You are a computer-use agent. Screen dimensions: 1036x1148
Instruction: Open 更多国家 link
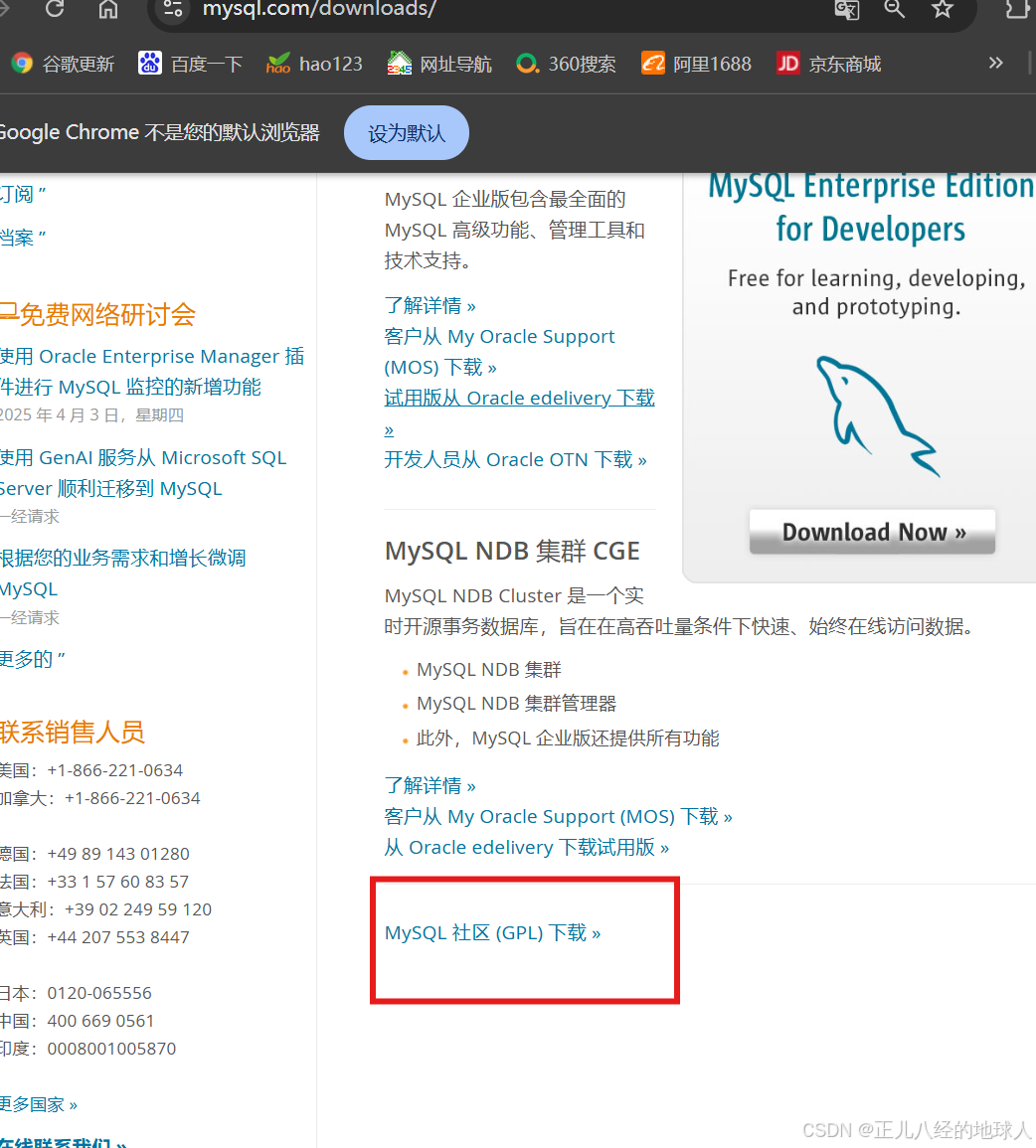point(38,1104)
